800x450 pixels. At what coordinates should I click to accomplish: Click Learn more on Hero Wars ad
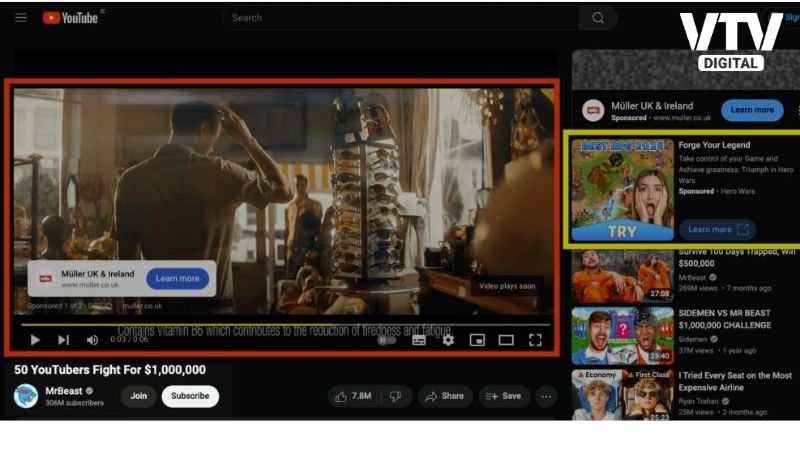[x=717, y=230]
